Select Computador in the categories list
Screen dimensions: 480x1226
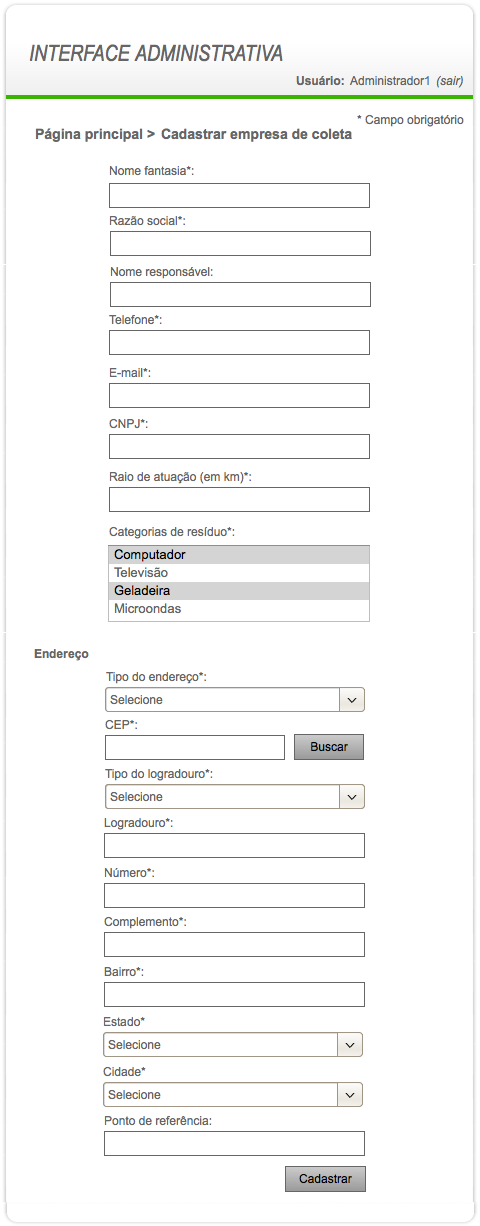click(x=239, y=555)
